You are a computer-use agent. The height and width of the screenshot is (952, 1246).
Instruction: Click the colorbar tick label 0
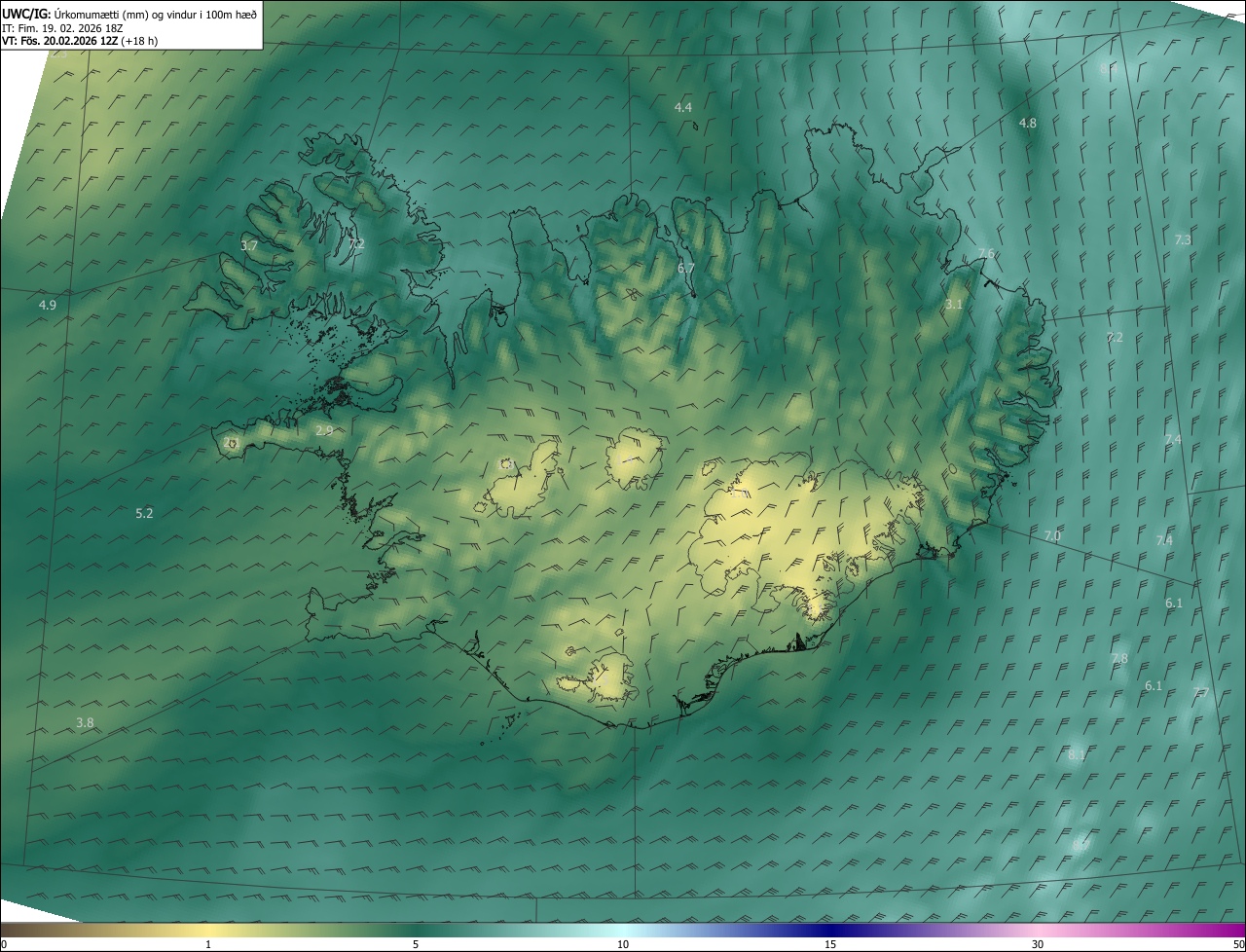(x=4, y=944)
